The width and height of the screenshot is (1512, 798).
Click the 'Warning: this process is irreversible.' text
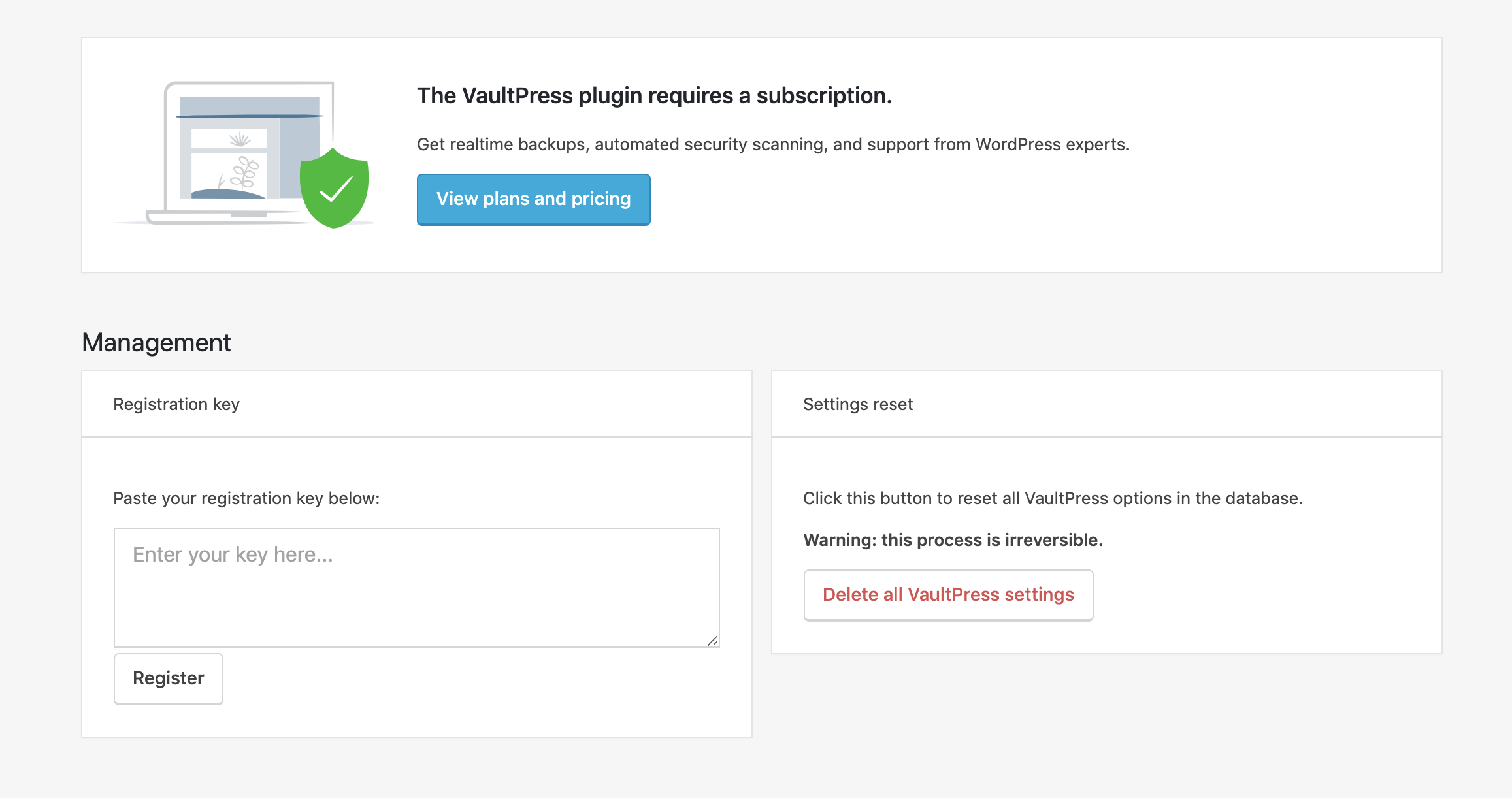953,540
